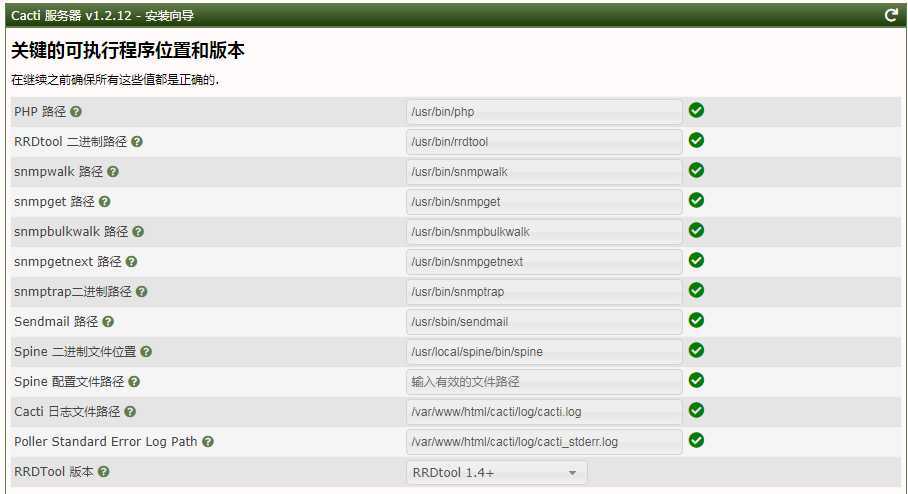Screen dimensions: 908x494
Task: Click green checkmark in the snmptrap row
Action: pos(696,290)
